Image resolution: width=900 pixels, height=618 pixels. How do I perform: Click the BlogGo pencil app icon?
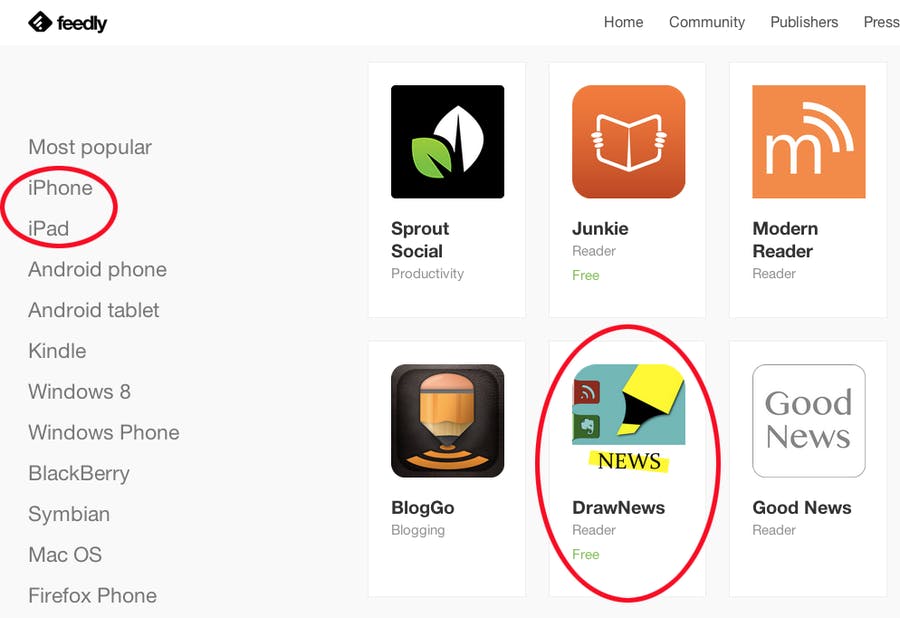(448, 421)
